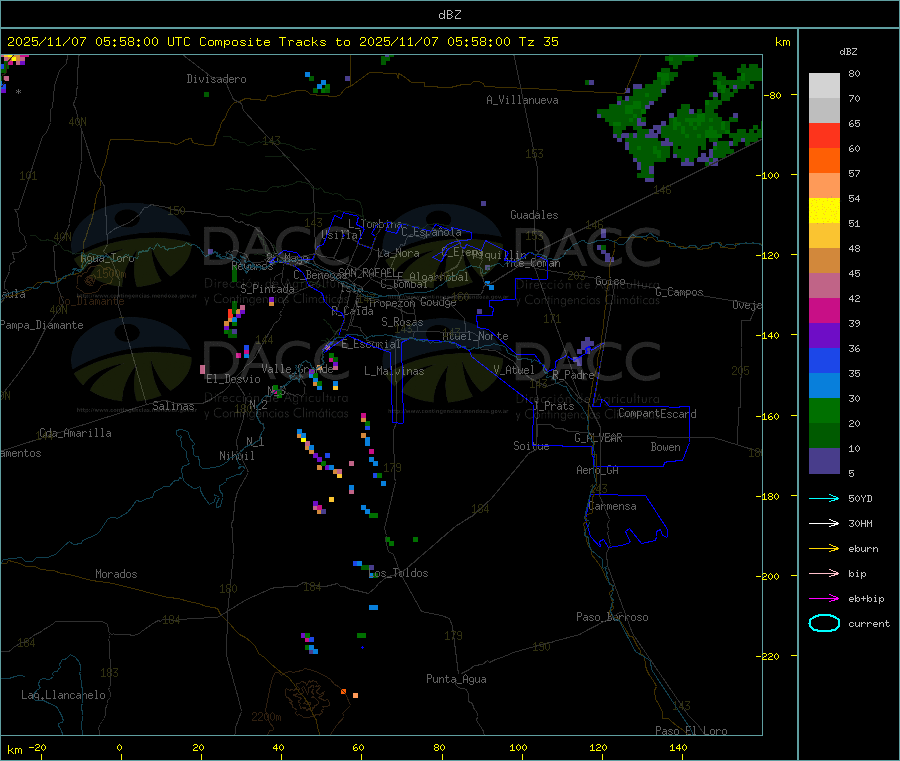Viewport: 900px width, 761px height.
Task: Click the A_Villanueva map label
Action: point(522,100)
